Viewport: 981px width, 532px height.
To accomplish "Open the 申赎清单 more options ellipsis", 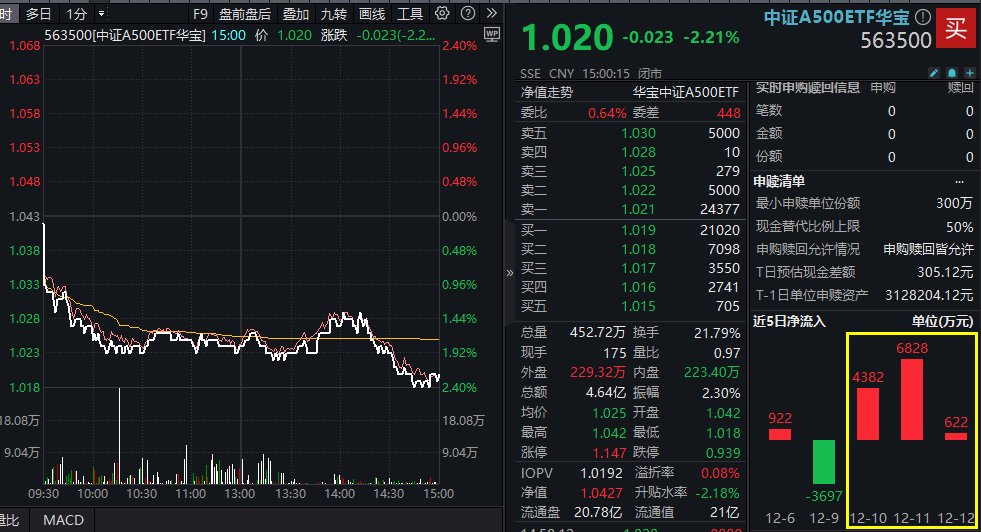I will tap(959, 182).
